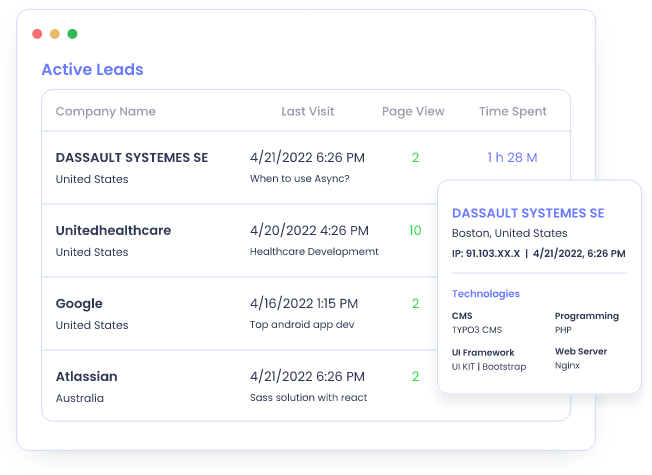Click the Technologies section heading

(x=486, y=294)
